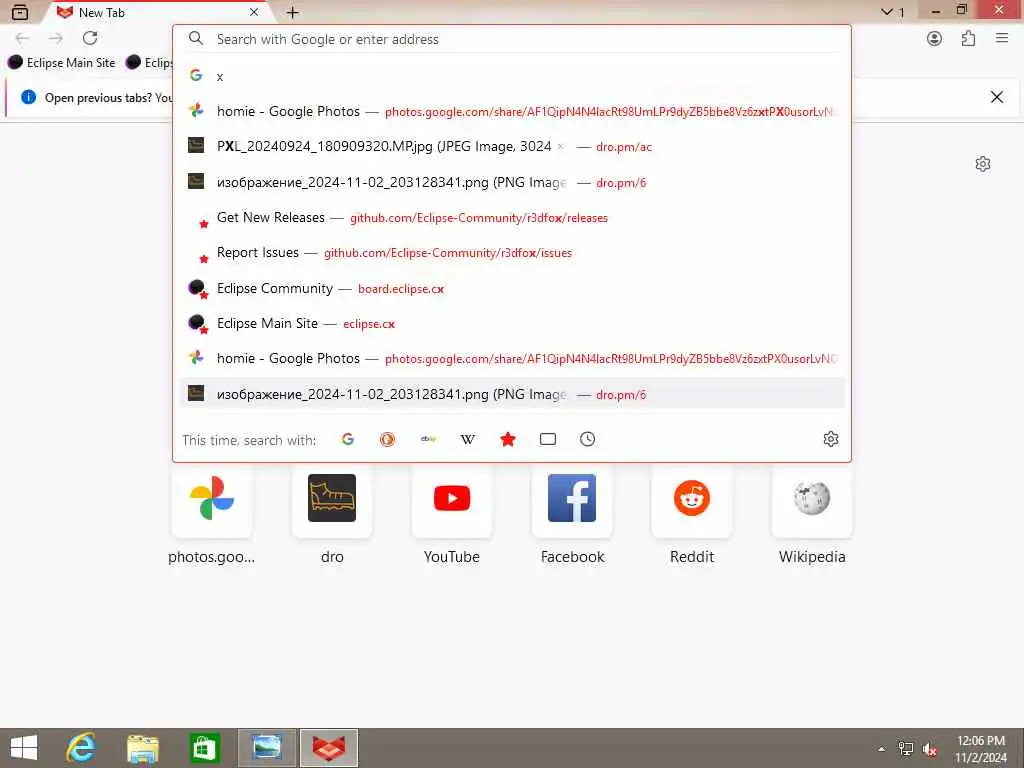
Task: Switch to photo viewer taskbar app
Action: pos(266,748)
